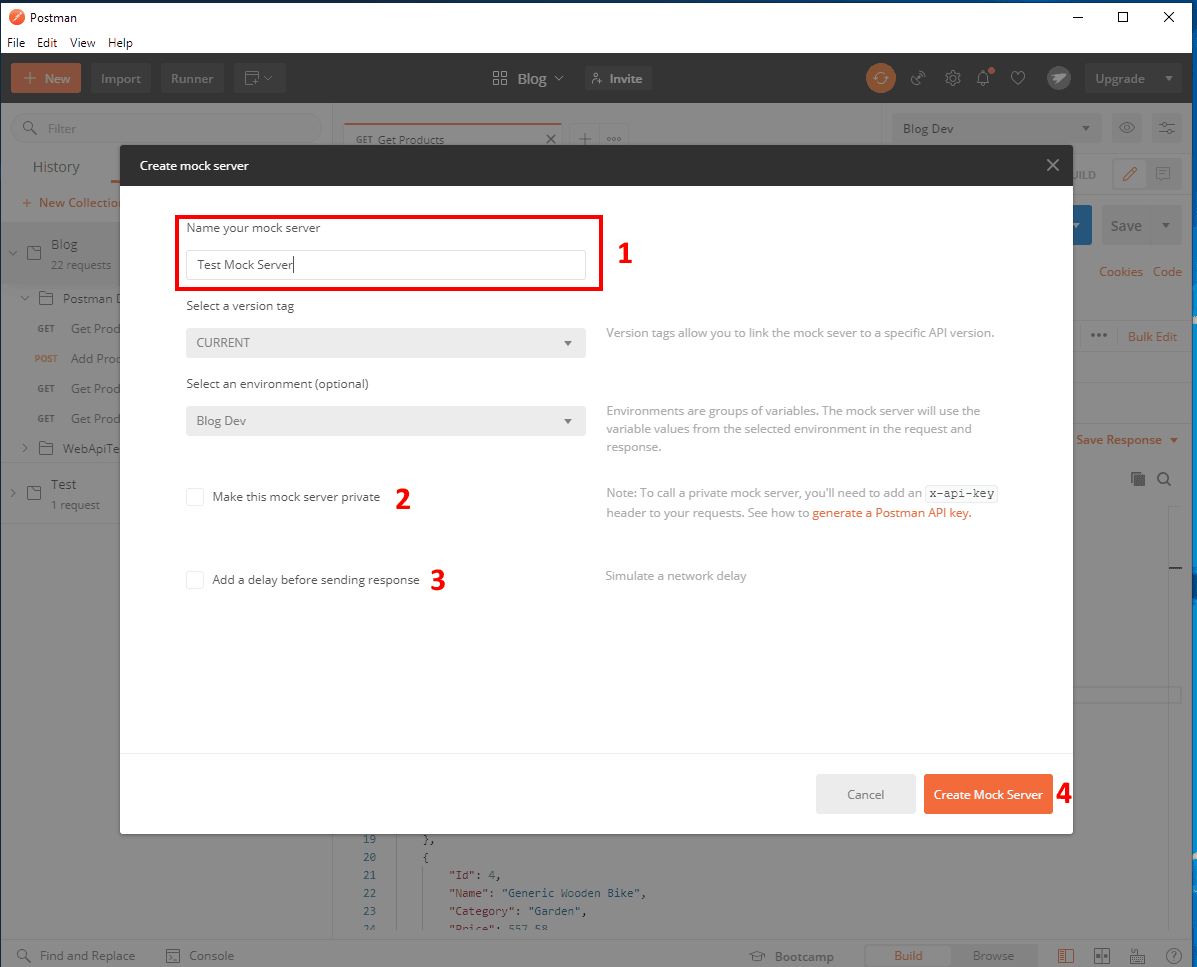
Task: Click the Find and Replace magnifier icon
Action: pyautogui.click(x=24, y=956)
